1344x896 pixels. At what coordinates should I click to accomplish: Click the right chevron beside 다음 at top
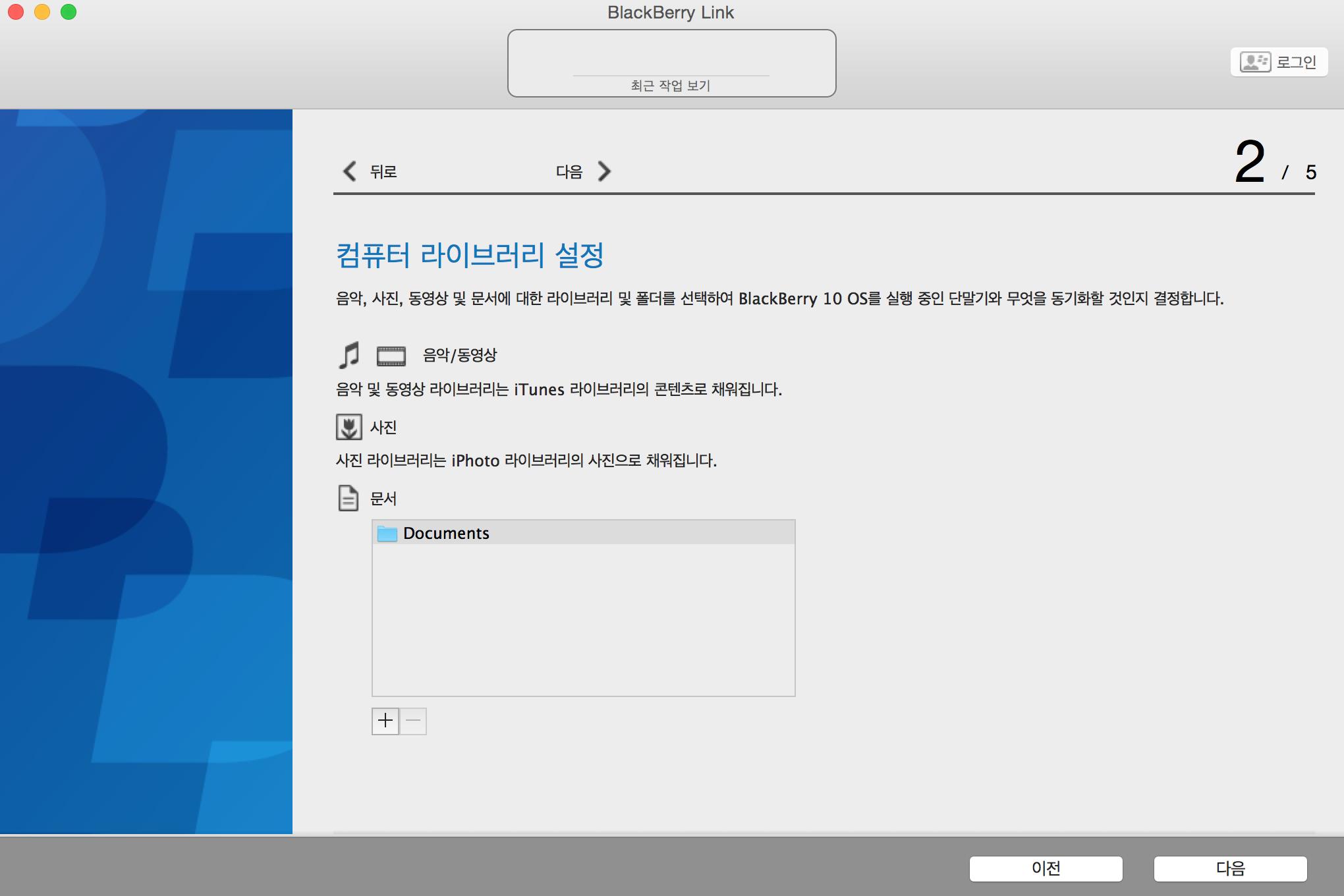click(x=604, y=171)
